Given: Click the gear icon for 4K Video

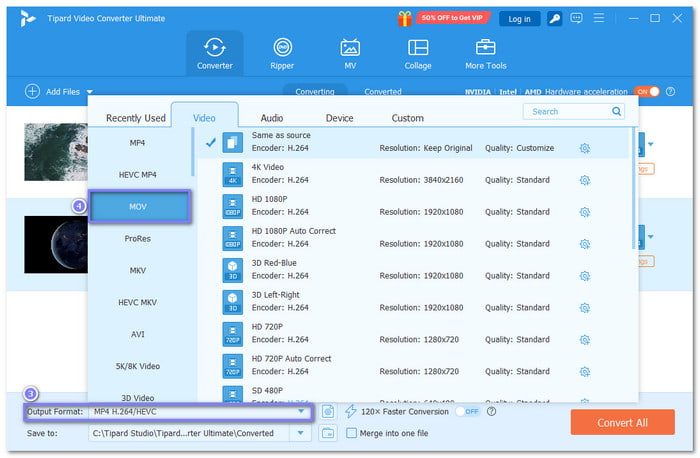Looking at the screenshot, I should (x=585, y=180).
